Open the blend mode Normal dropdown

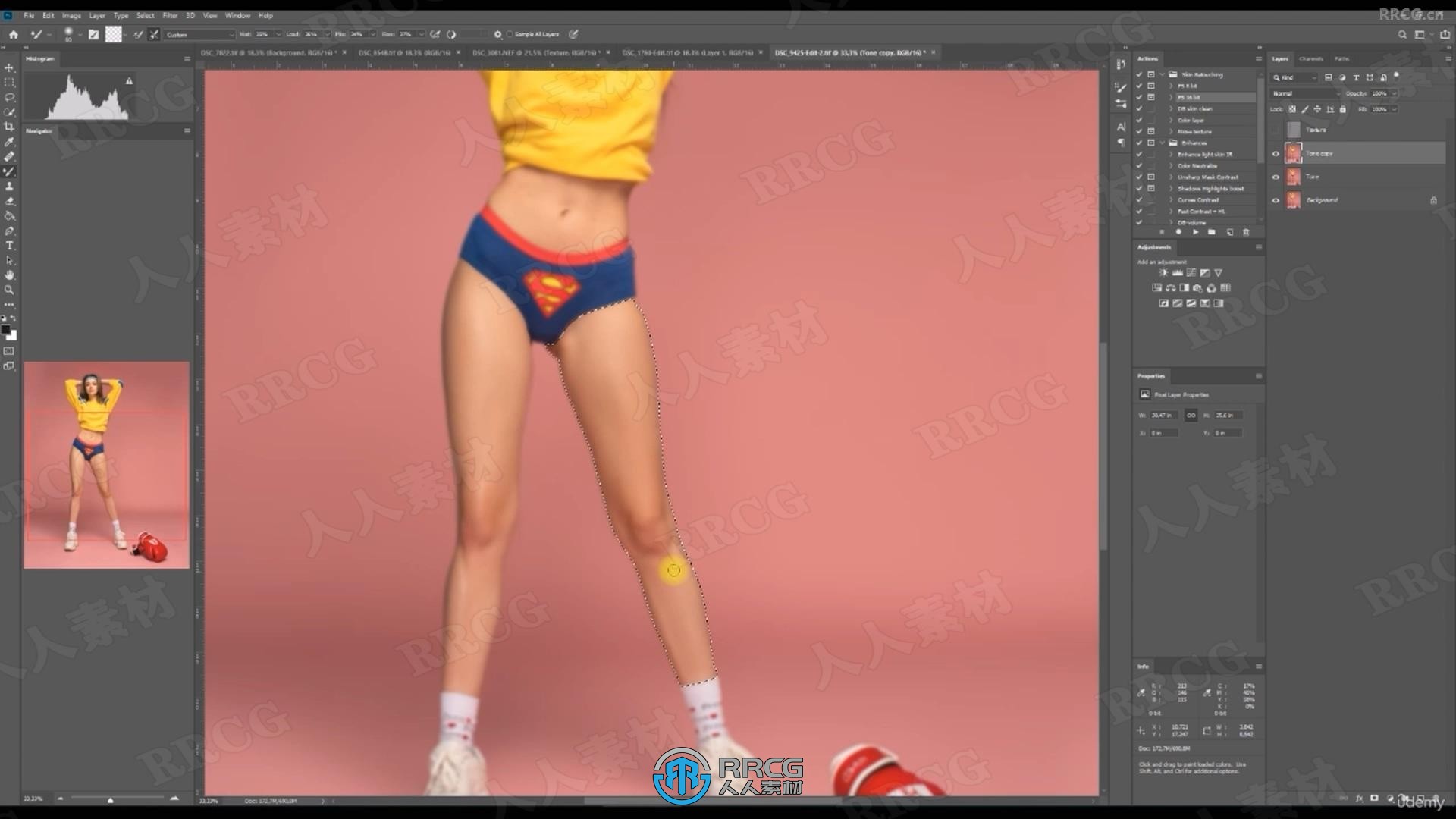[x=1306, y=93]
